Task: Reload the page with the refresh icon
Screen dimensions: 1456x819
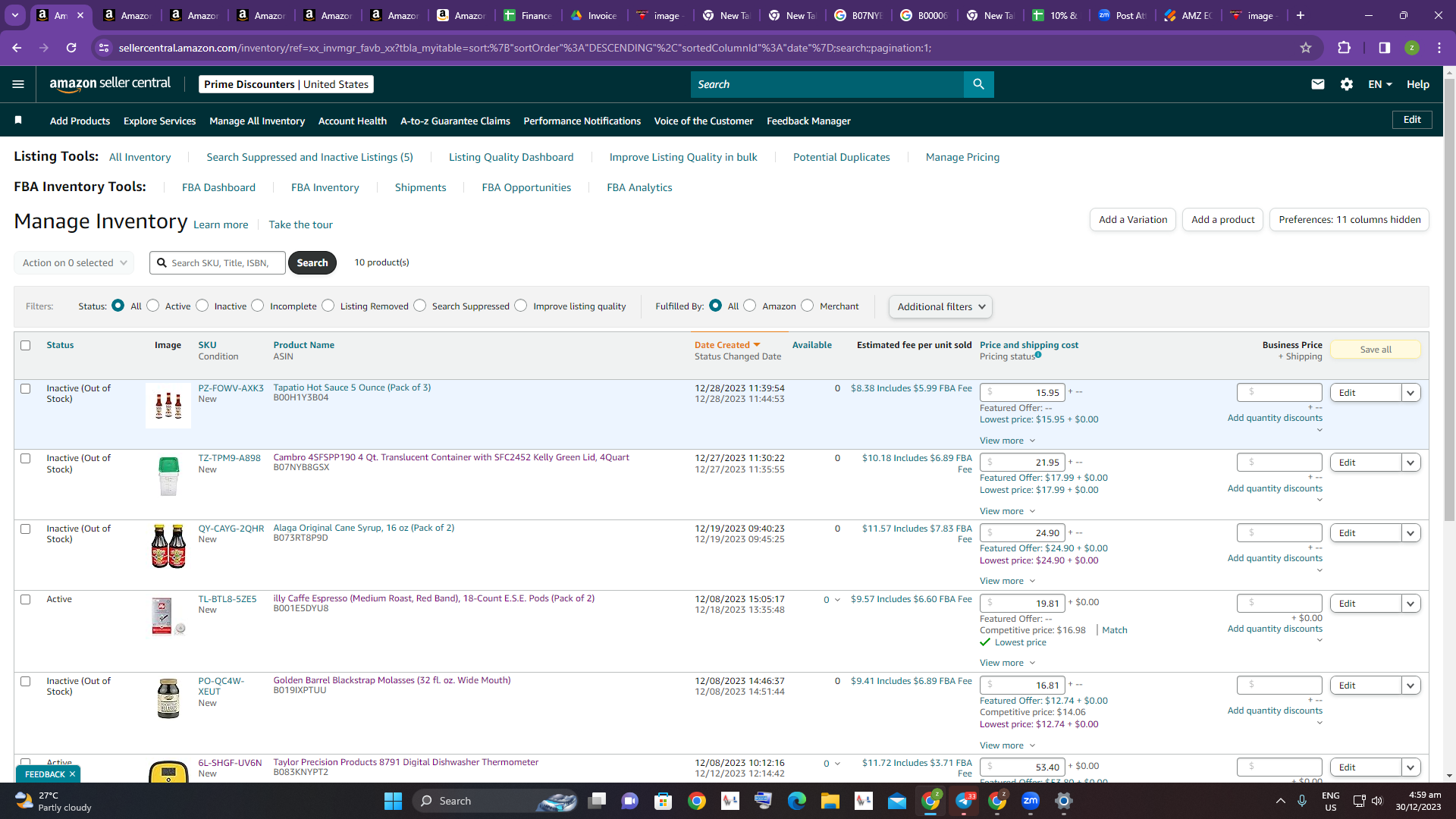Action: [x=71, y=48]
